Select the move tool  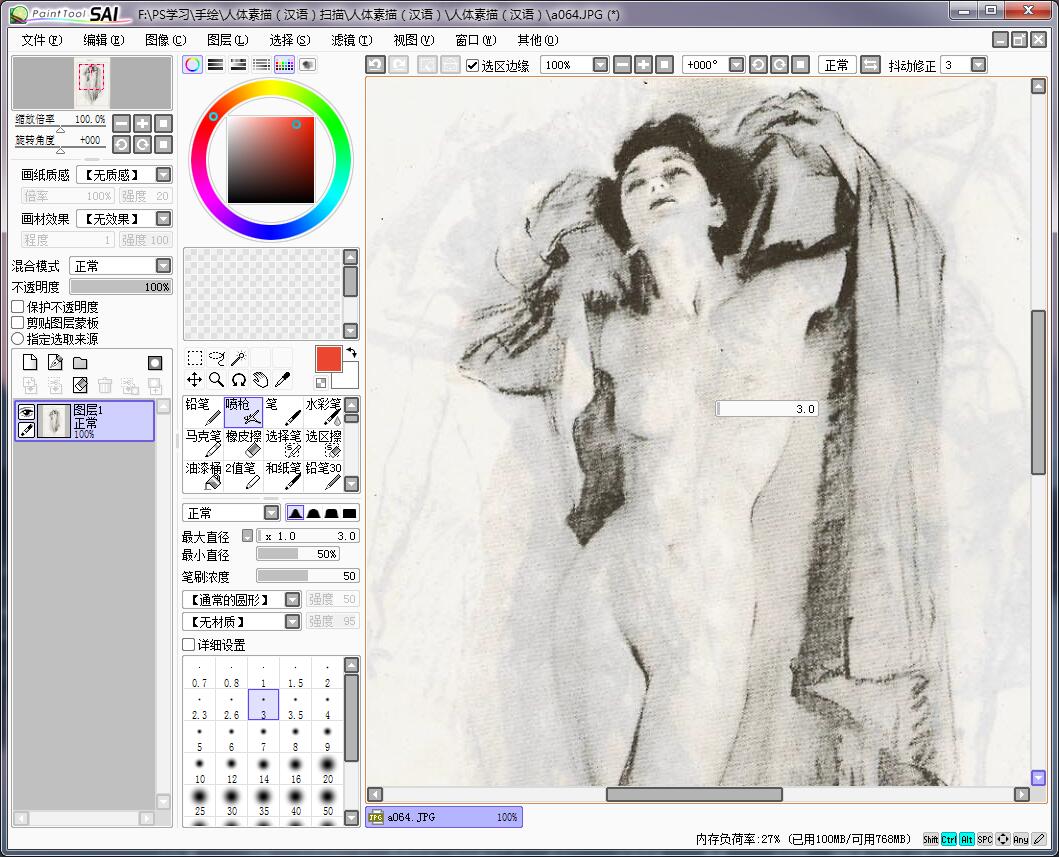(x=195, y=380)
